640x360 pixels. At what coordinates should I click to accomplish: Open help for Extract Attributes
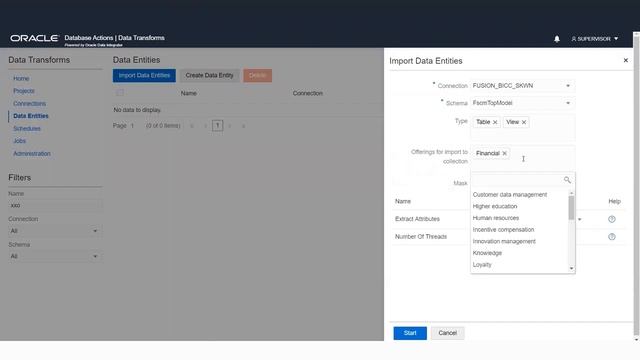pos(611,219)
